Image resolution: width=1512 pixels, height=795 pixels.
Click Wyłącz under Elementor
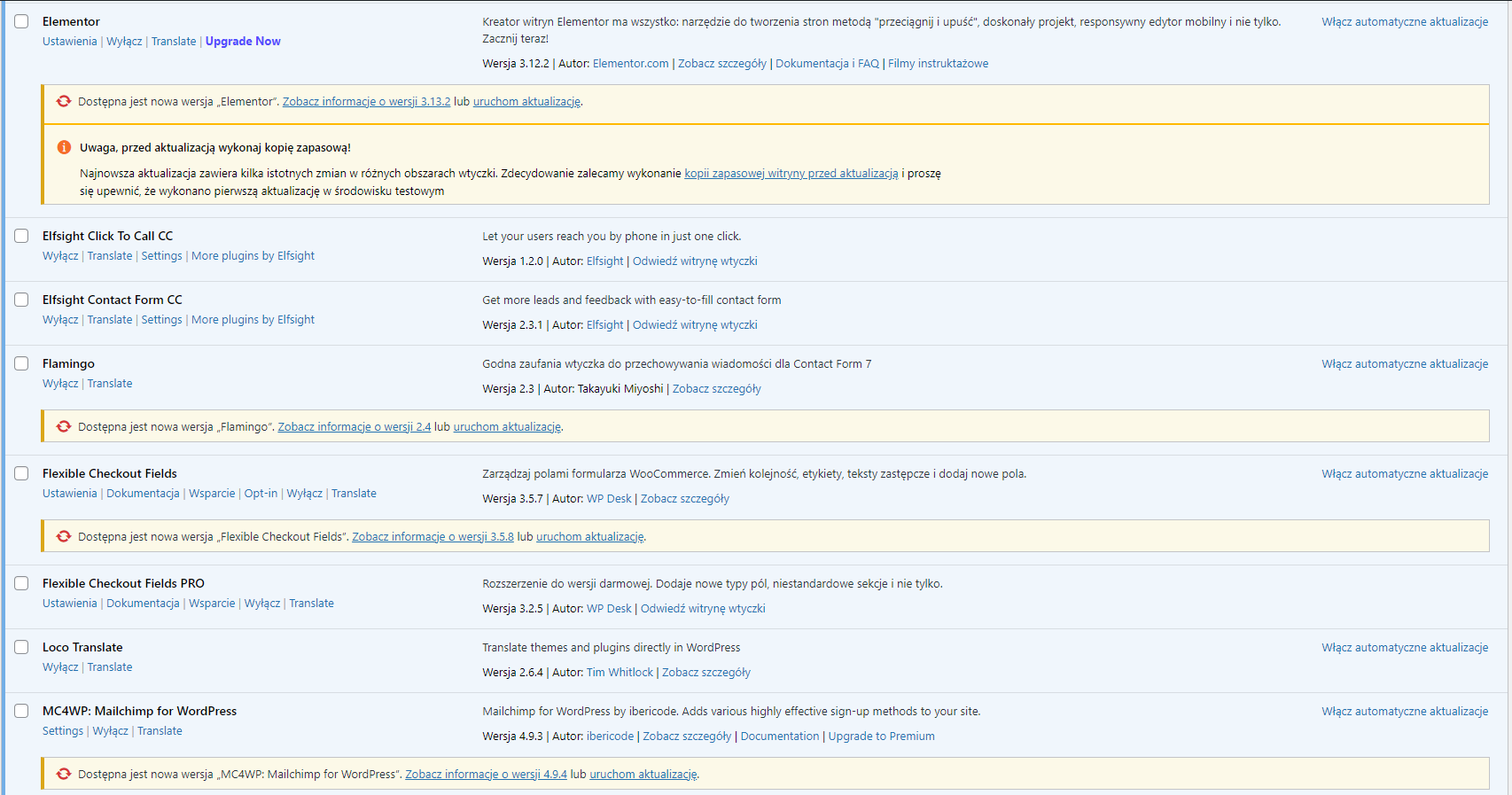click(x=124, y=41)
